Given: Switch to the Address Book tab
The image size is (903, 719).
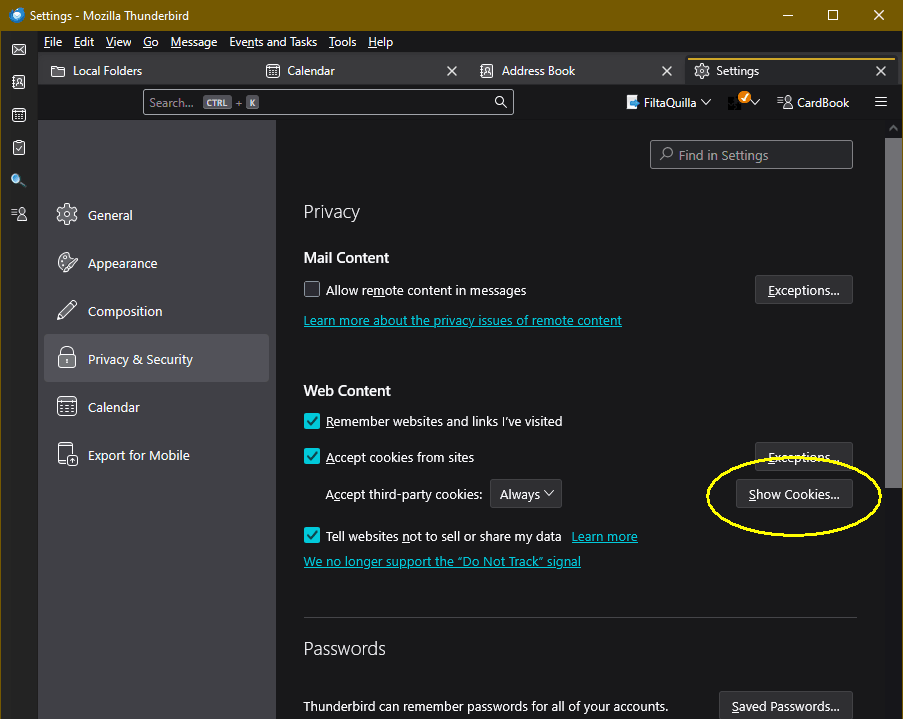Looking at the screenshot, I should [x=538, y=71].
